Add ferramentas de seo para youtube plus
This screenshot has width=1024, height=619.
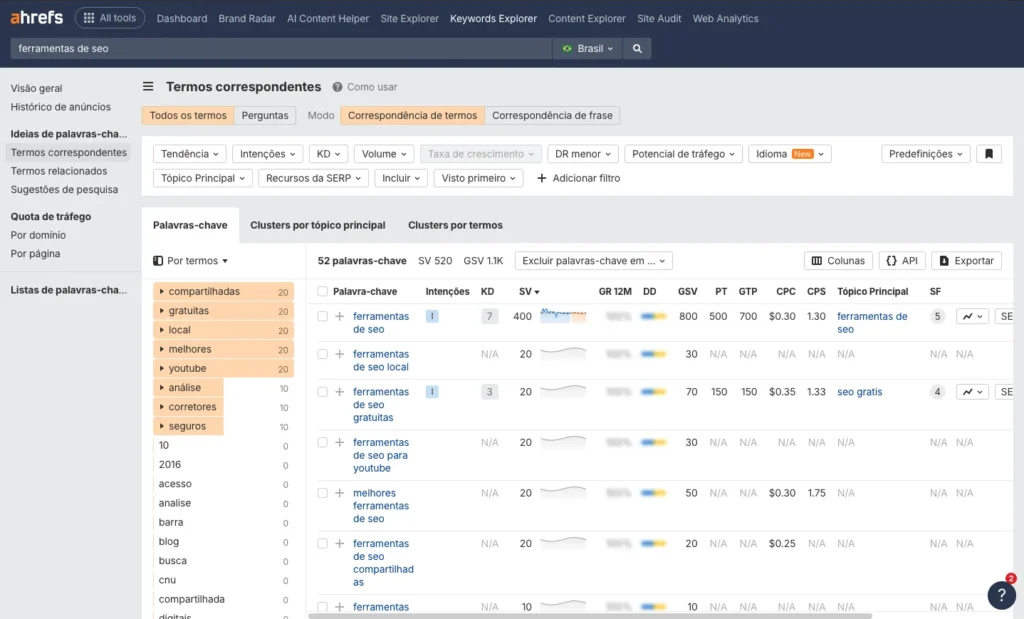click(x=340, y=442)
